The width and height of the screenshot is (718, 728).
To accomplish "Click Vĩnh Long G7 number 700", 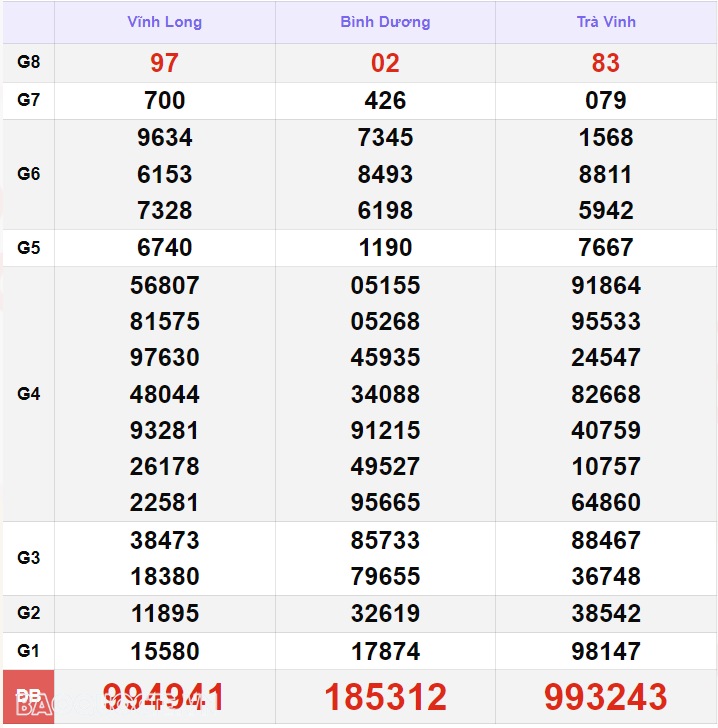I will 164,101.
